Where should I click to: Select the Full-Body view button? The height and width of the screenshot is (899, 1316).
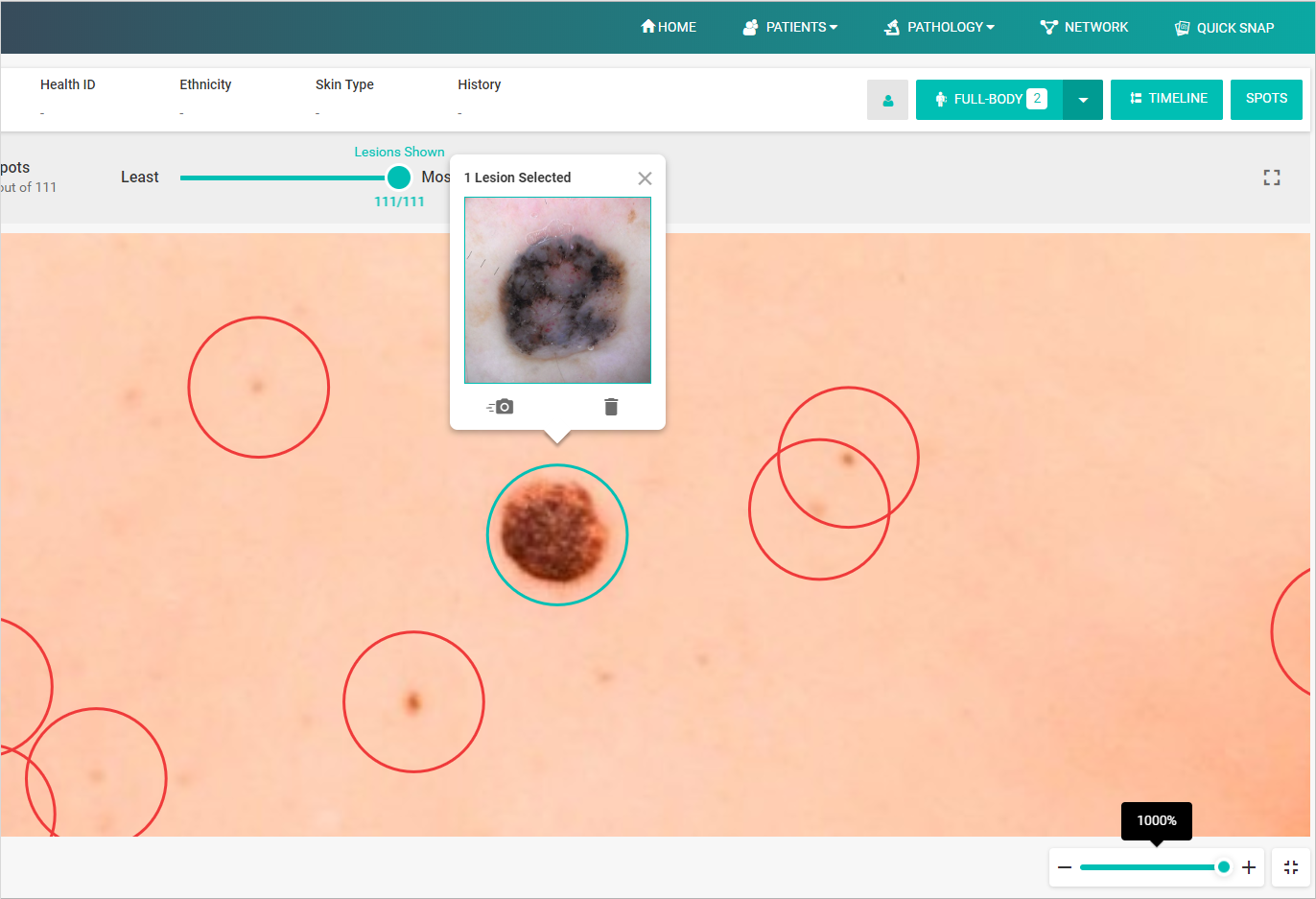click(x=989, y=99)
